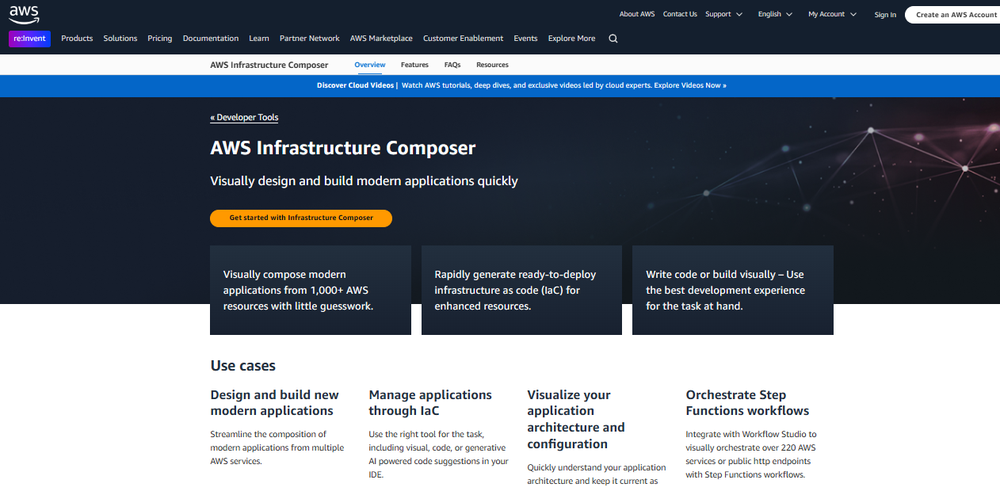1000x490 pixels.
Task: Select the Overview tab
Action: point(370,65)
